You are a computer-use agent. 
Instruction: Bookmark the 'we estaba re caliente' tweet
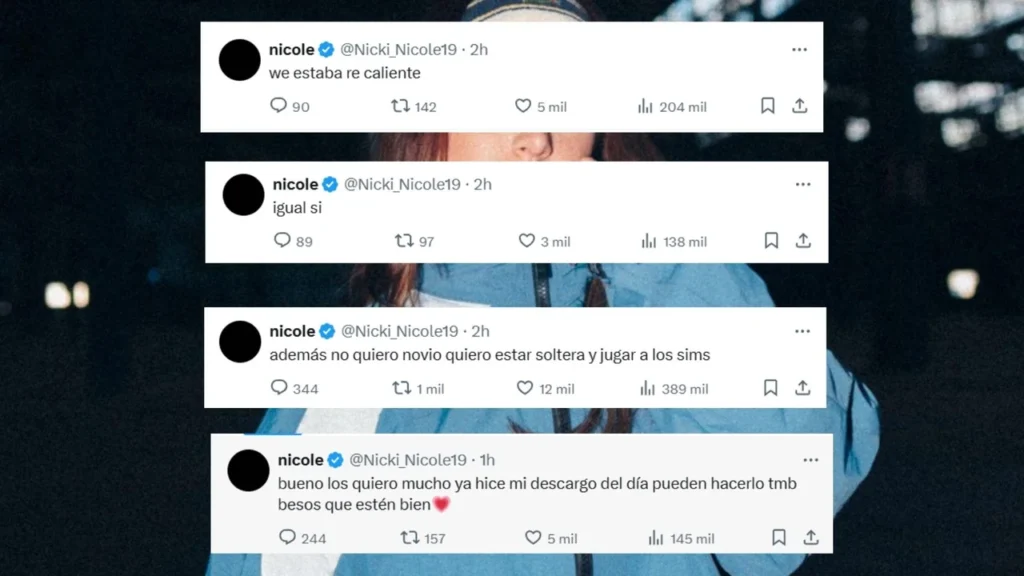(x=768, y=106)
